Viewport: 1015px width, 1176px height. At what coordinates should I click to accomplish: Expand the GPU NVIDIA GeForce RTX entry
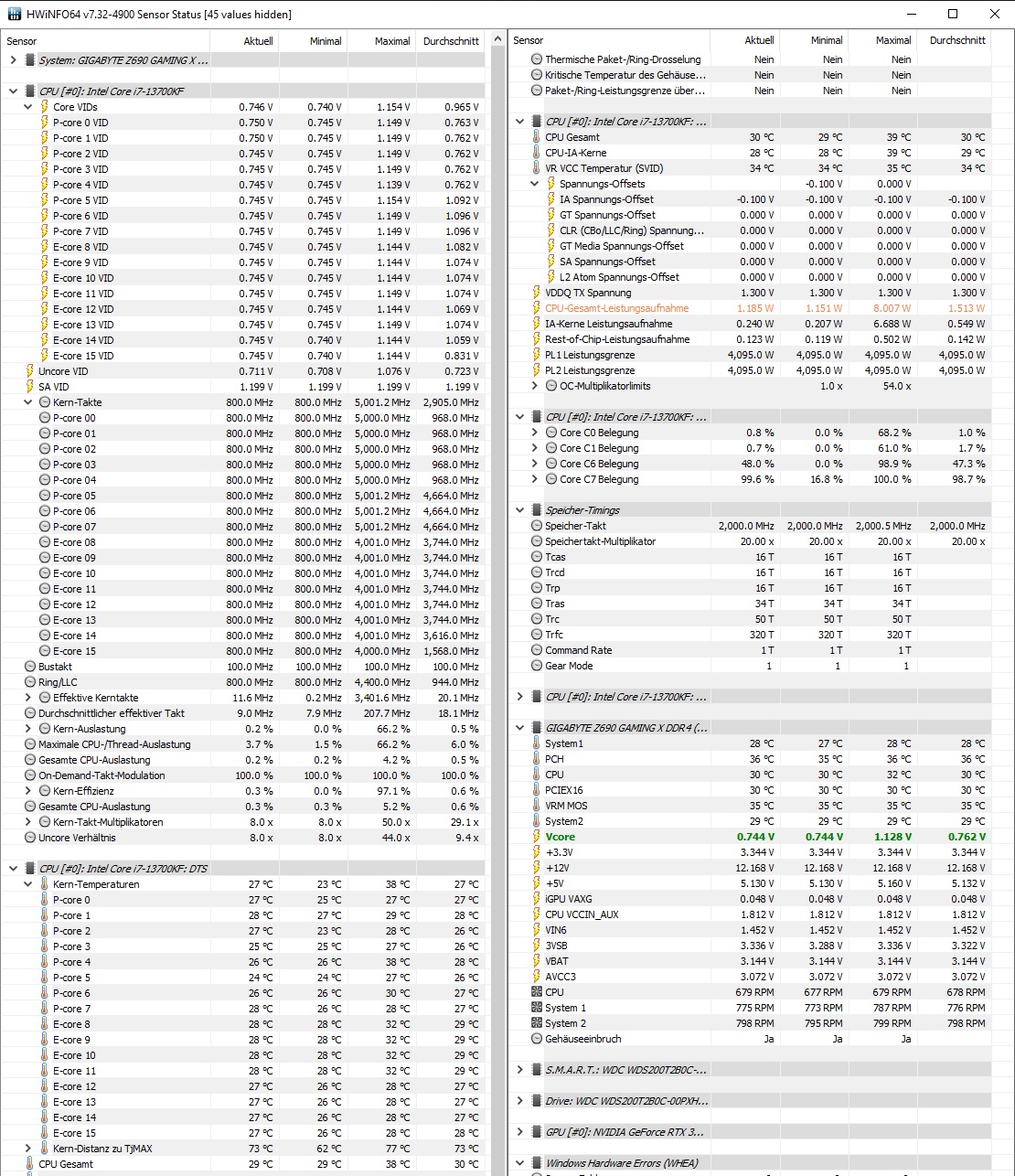tap(522, 1131)
